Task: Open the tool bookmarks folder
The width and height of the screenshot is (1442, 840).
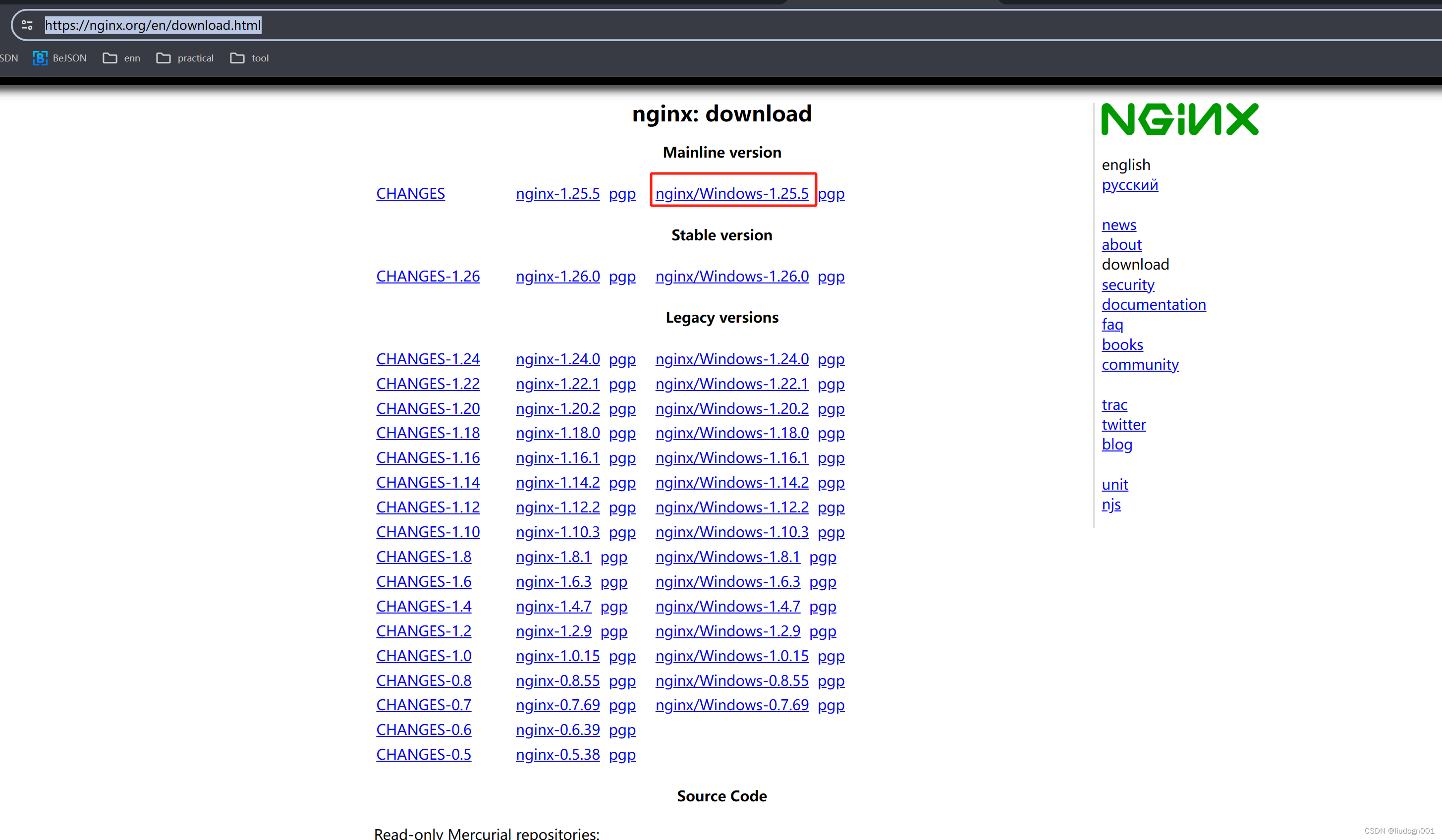Action: tap(249, 58)
